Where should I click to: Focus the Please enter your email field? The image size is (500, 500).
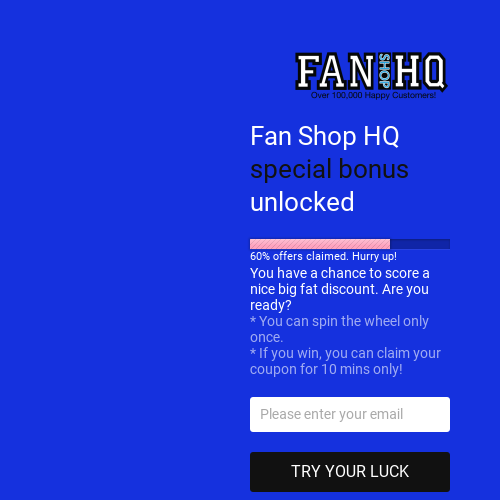pos(350,414)
